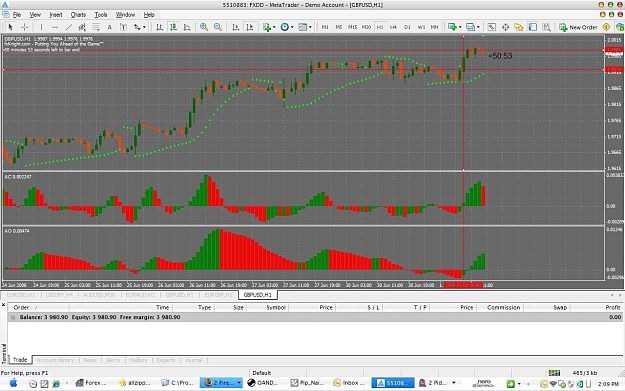Open the Data Window crosshair icon
This screenshot has height=391, width=625.
(505, 27)
